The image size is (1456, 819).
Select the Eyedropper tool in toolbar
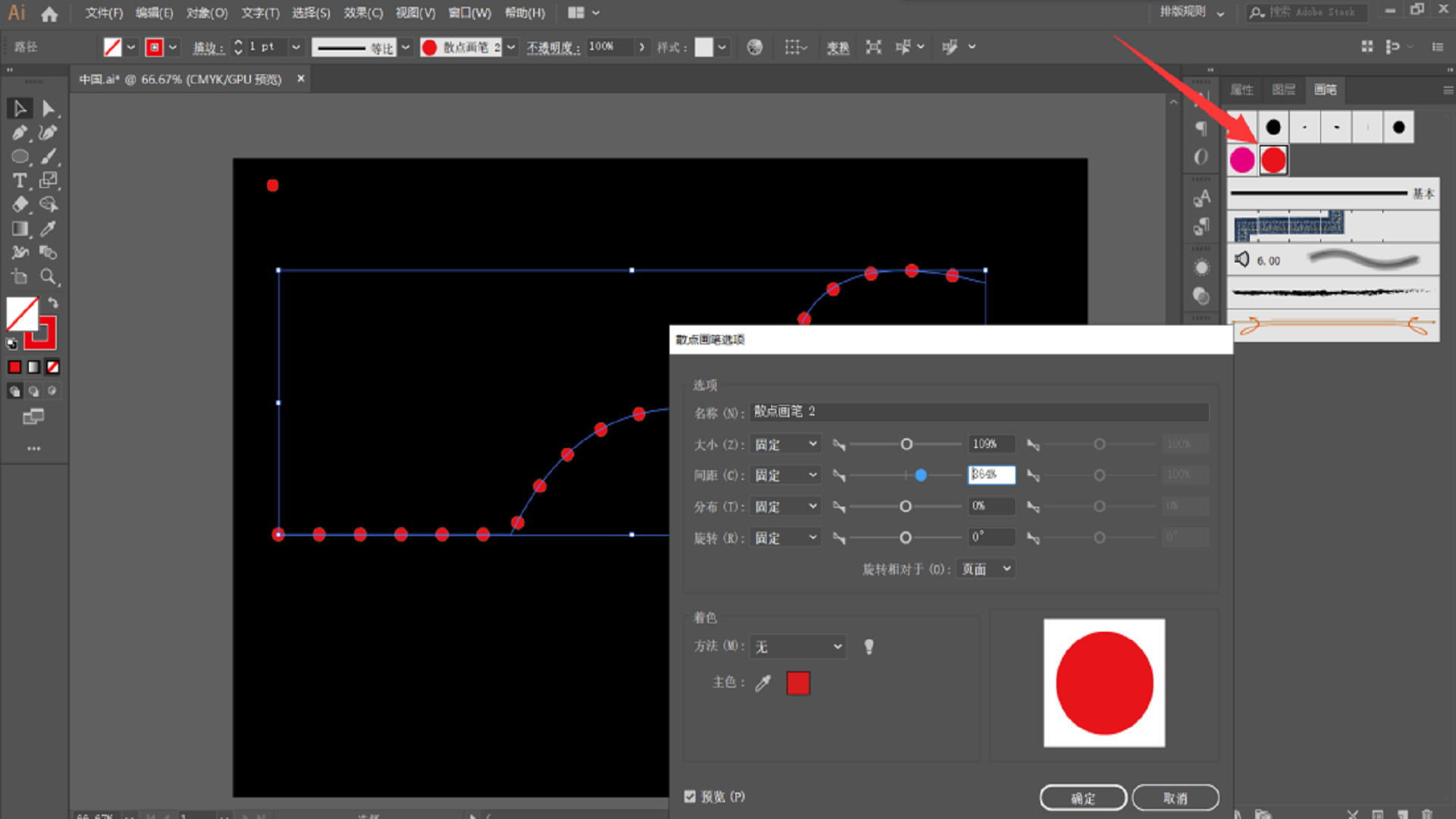click(x=48, y=229)
